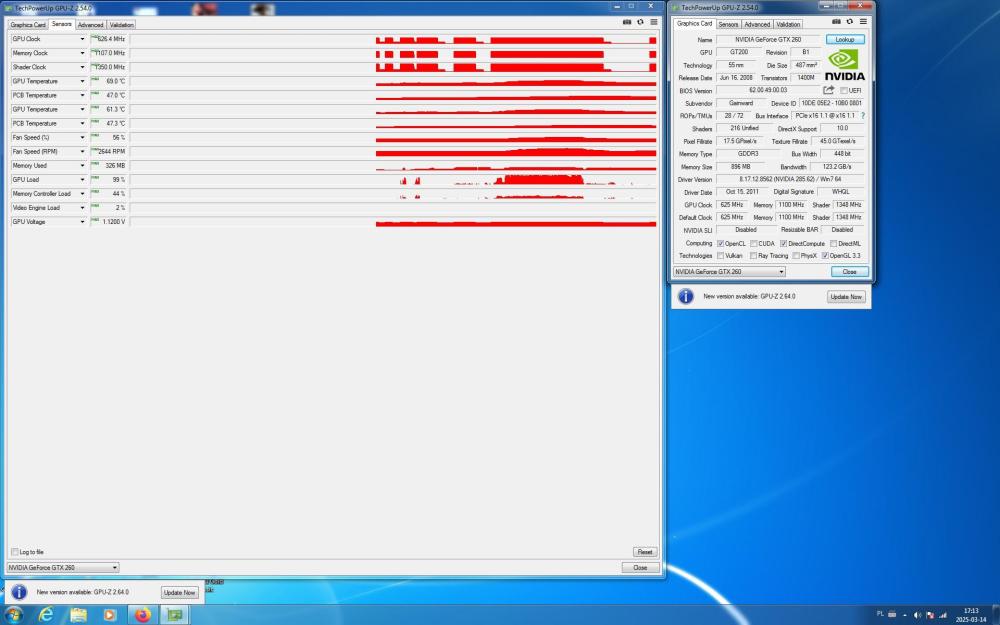
Task: Switch to Validation tab in Sensors window
Action: coord(121,25)
